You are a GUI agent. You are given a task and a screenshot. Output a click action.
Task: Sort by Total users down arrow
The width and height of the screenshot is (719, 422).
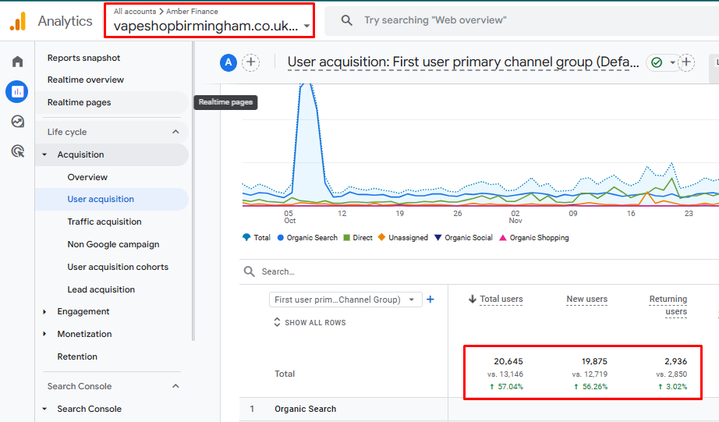(472, 299)
